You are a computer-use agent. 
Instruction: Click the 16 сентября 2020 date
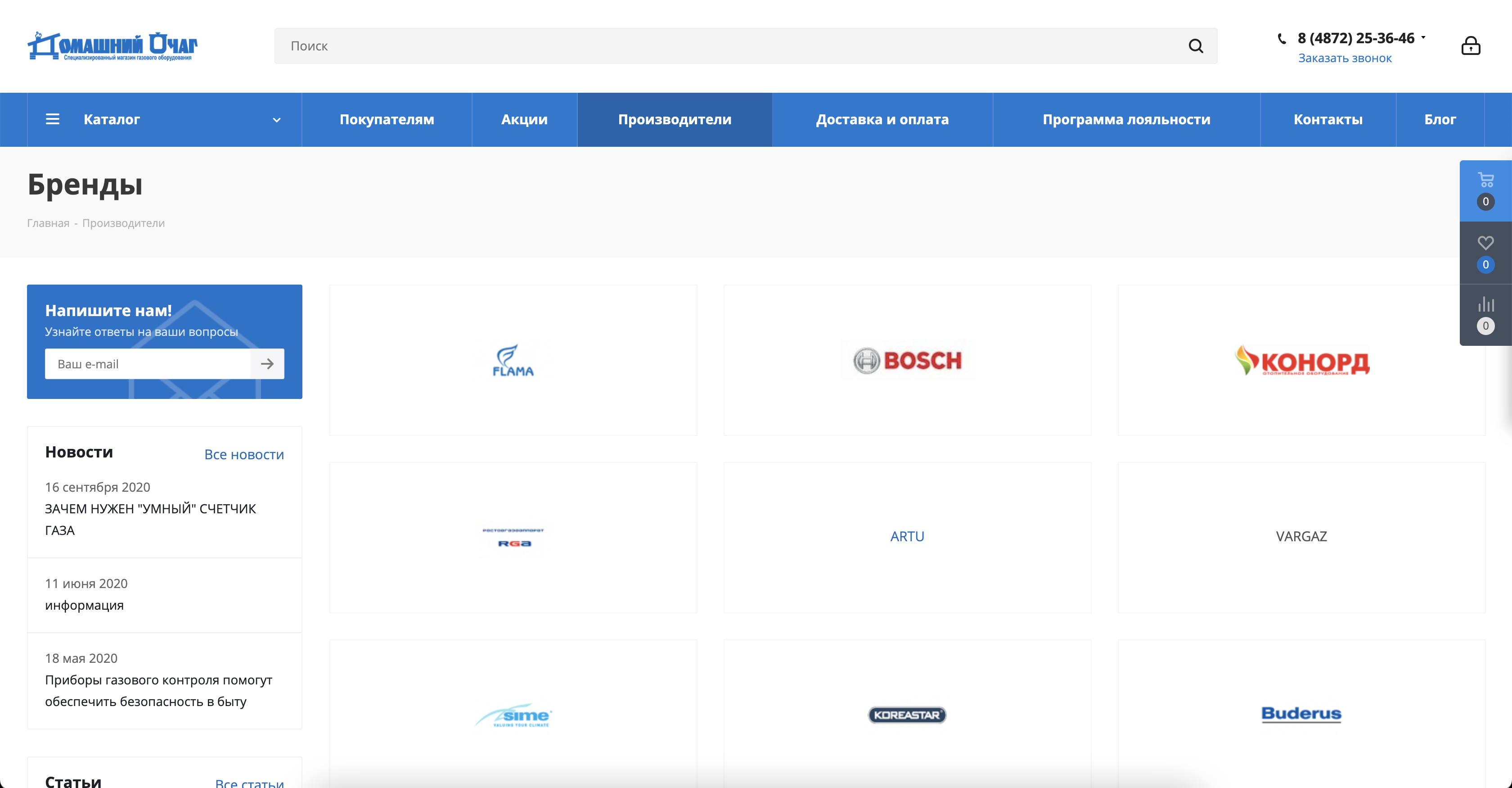point(98,487)
